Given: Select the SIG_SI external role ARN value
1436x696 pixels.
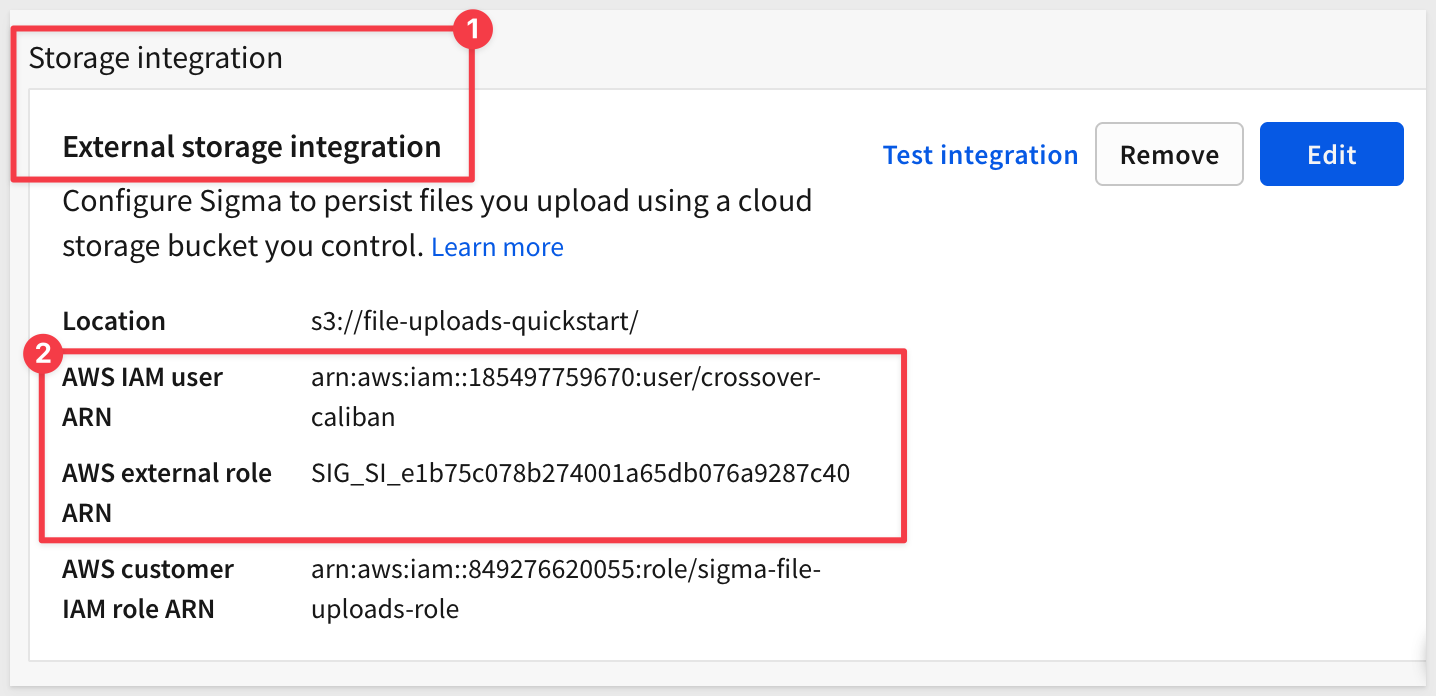Looking at the screenshot, I should point(580,473).
